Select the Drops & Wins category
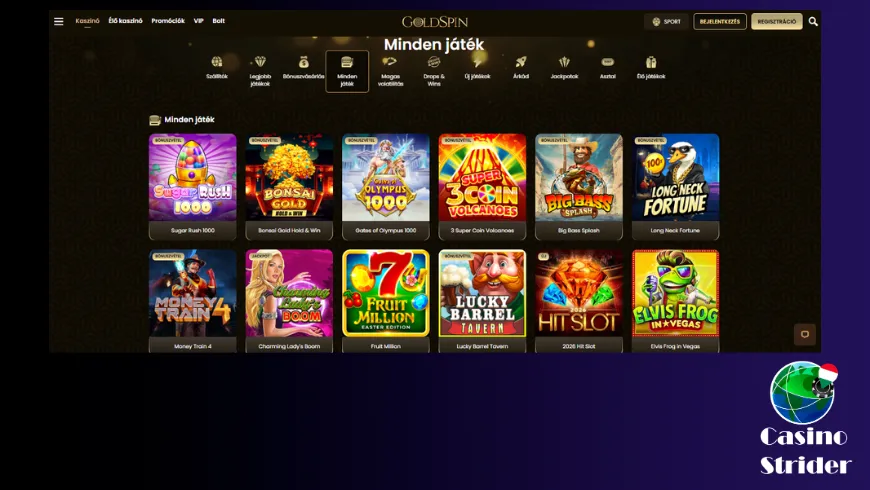The width and height of the screenshot is (870, 490). [x=434, y=70]
